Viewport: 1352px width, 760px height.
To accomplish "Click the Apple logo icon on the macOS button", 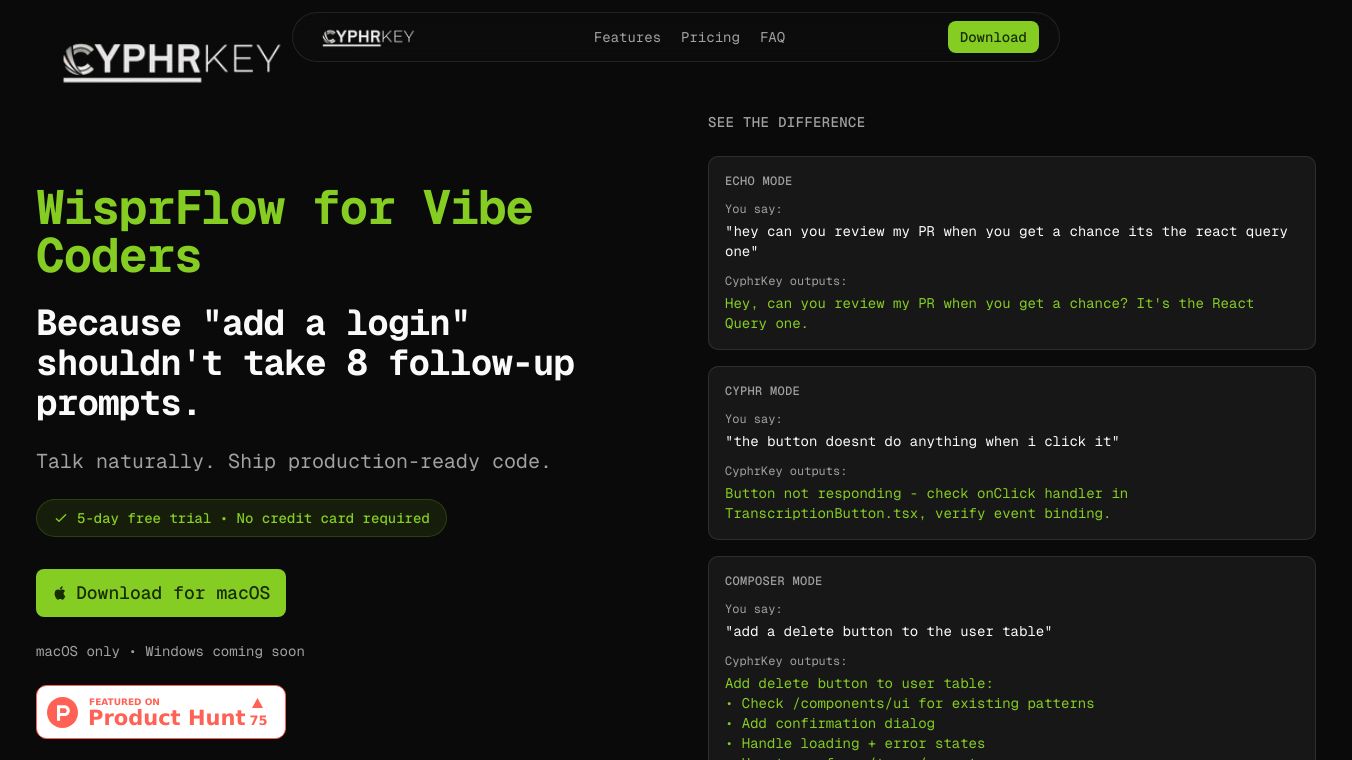I will coord(60,593).
